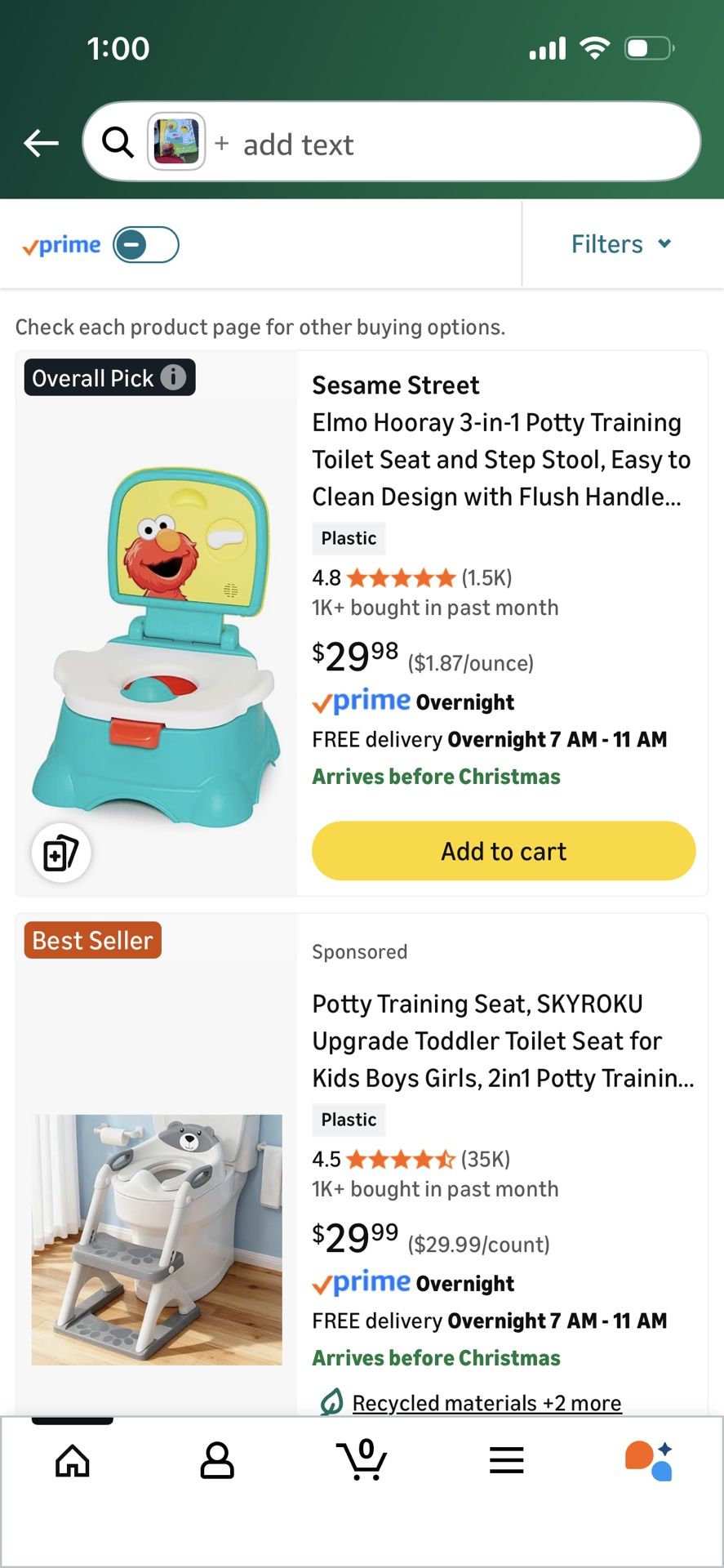This screenshot has height=1568, width=724.
Task: Tap the Best Seller badge
Action: (x=92, y=940)
